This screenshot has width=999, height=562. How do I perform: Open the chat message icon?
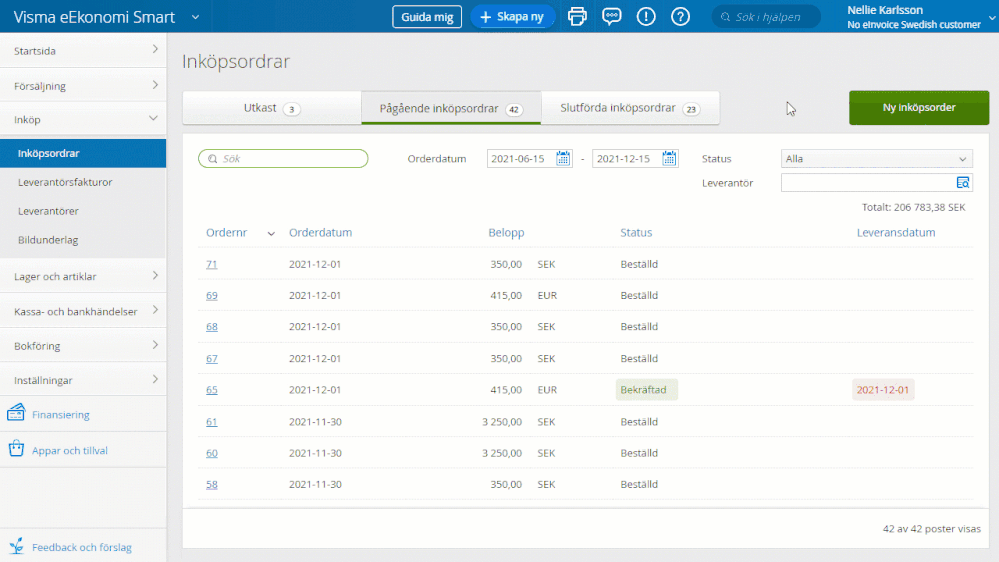point(612,16)
